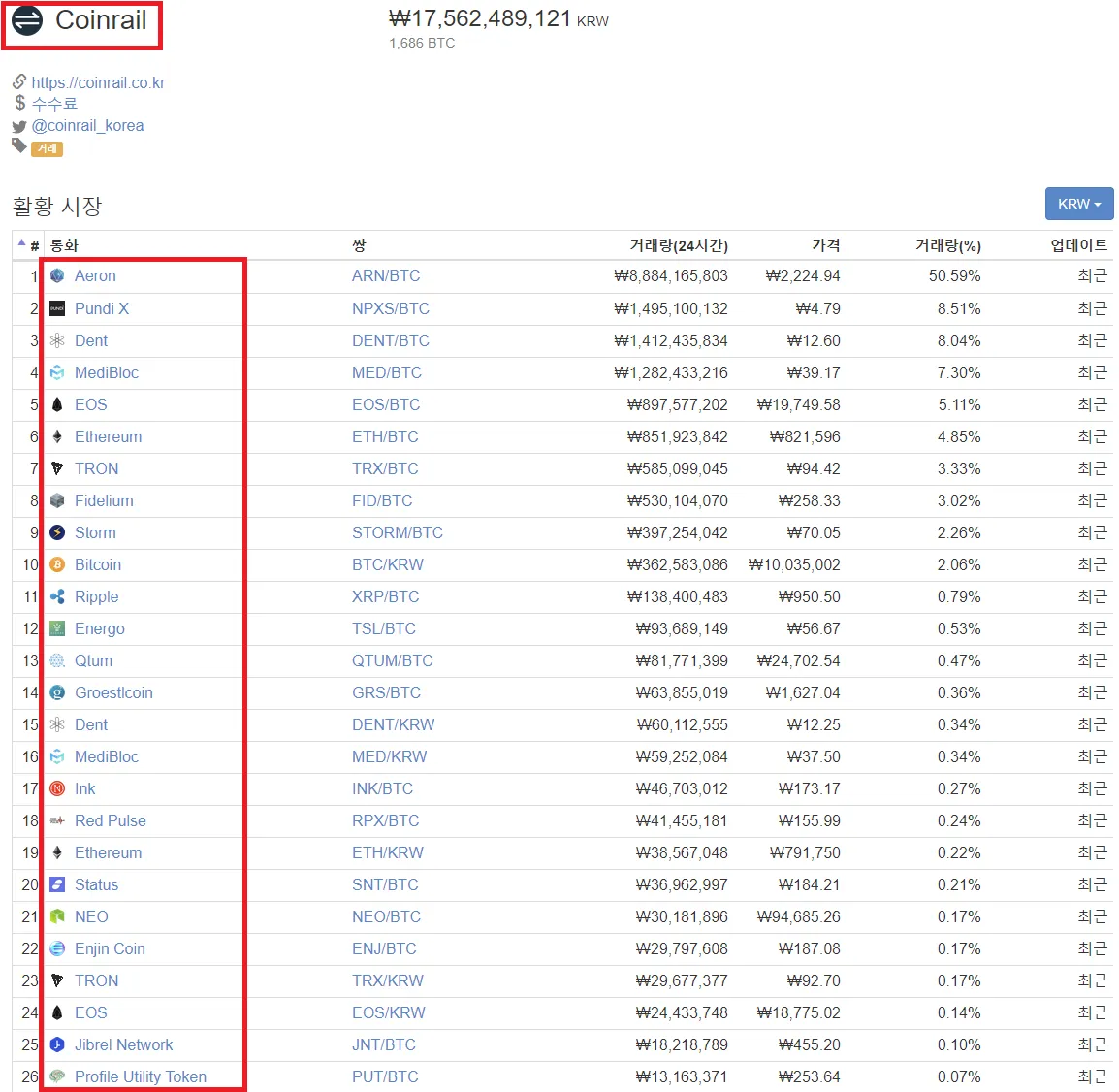Open the ETH/KRW pair link
The height and width of the screenshot is (1092, 1119).
(x=388, y=852)
